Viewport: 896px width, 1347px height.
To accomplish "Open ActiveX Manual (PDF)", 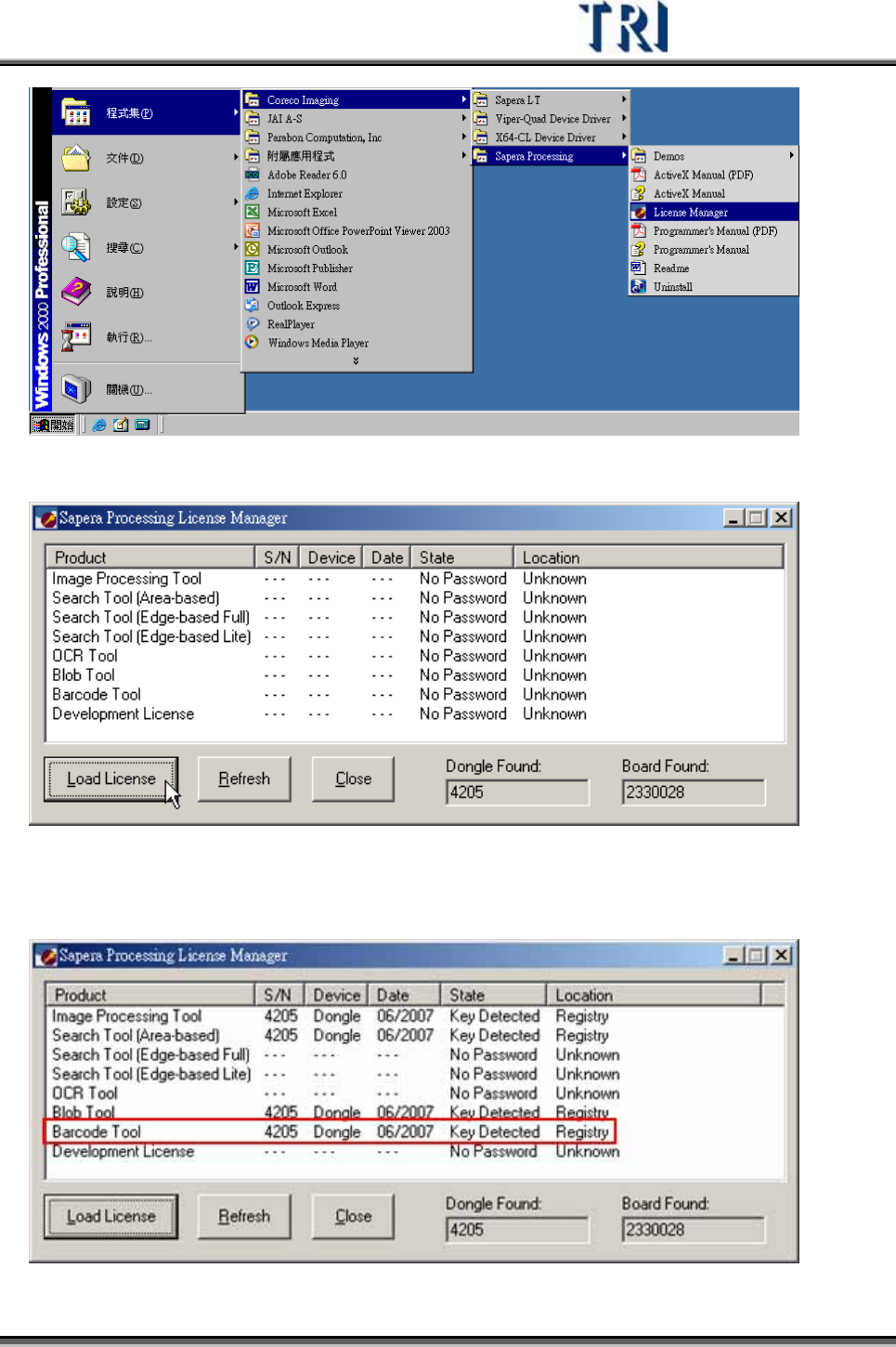I will (713, 175).
